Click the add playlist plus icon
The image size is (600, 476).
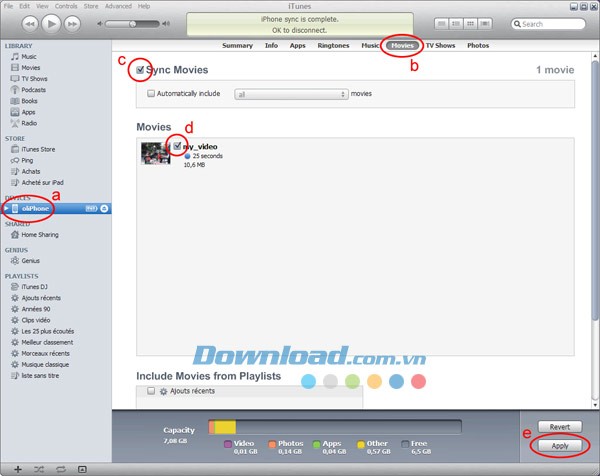coord(17,468)
